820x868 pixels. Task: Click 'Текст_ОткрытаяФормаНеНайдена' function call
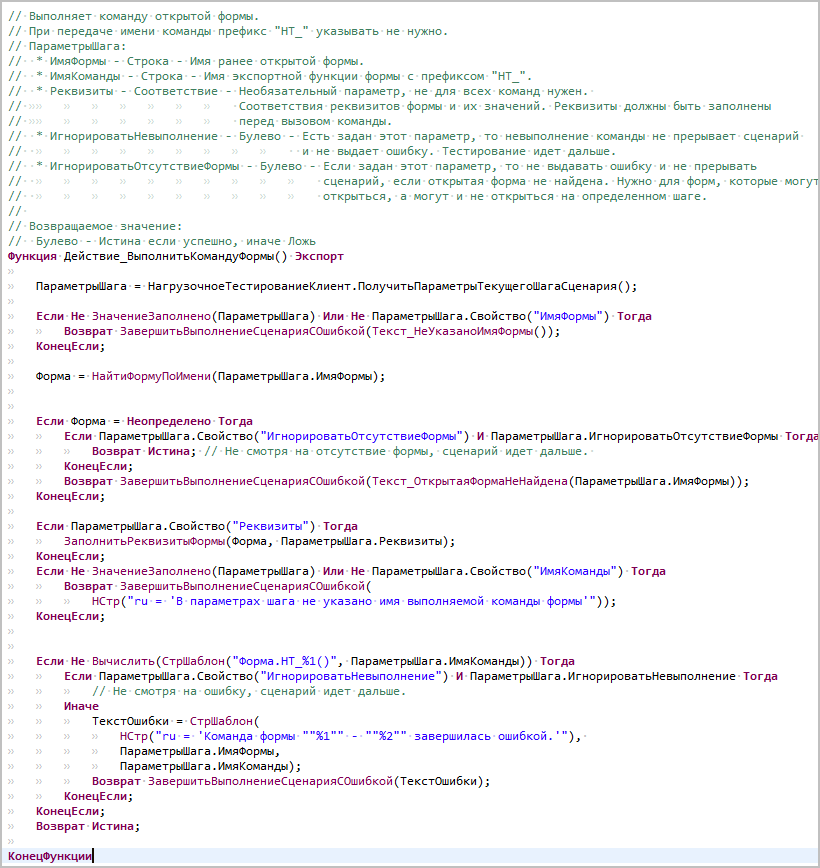[x=470, y=481]
